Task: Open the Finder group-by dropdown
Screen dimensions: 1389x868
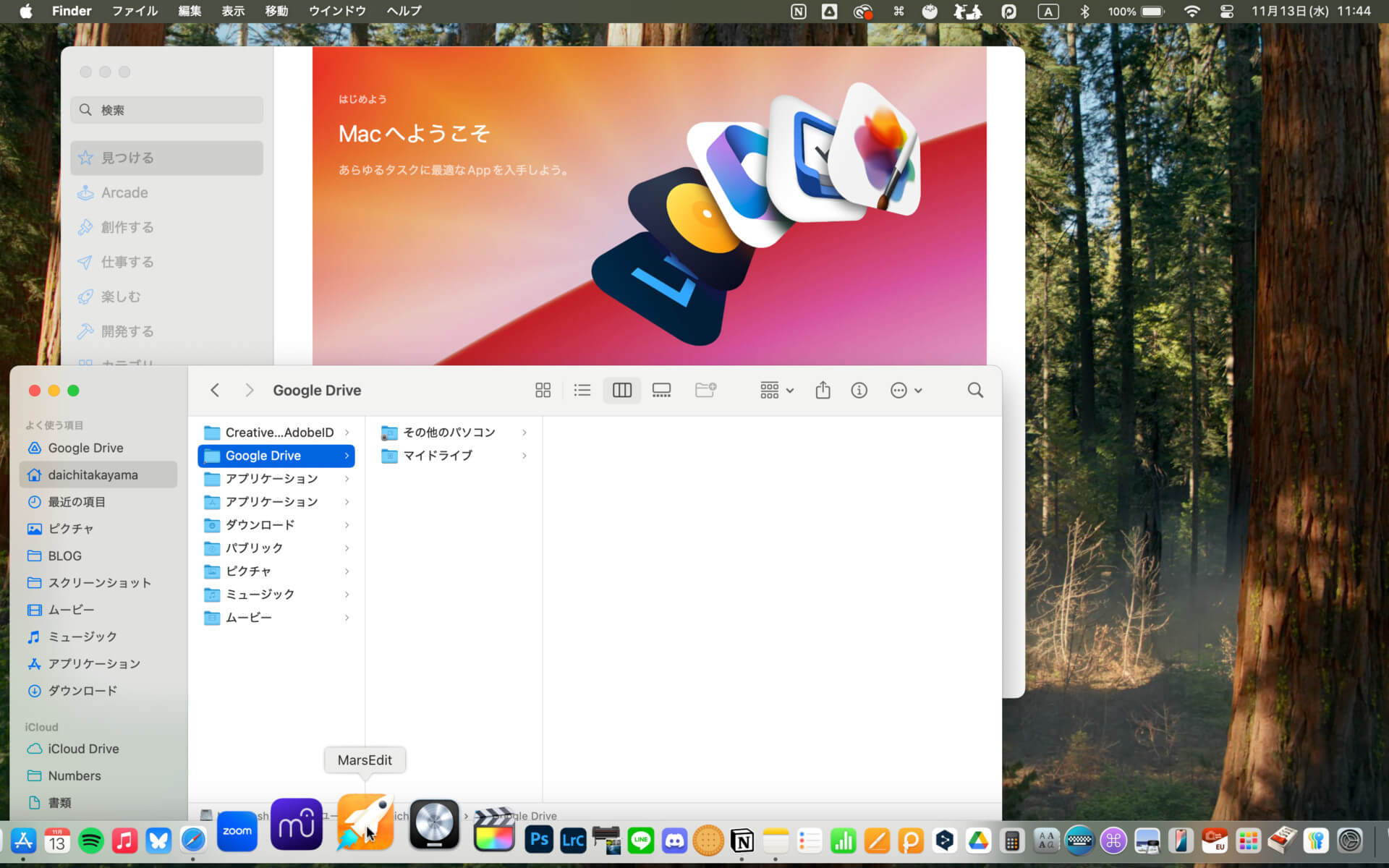Action: (x=777, y=391)
